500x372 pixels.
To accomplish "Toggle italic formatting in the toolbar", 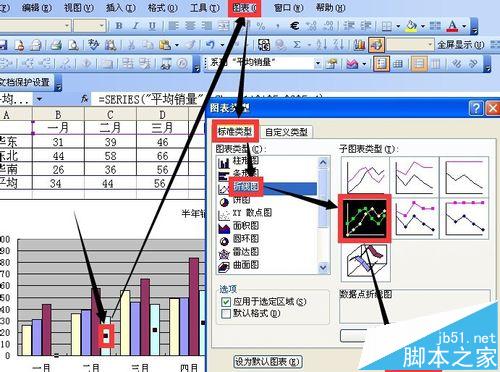I will pos(136,26).
